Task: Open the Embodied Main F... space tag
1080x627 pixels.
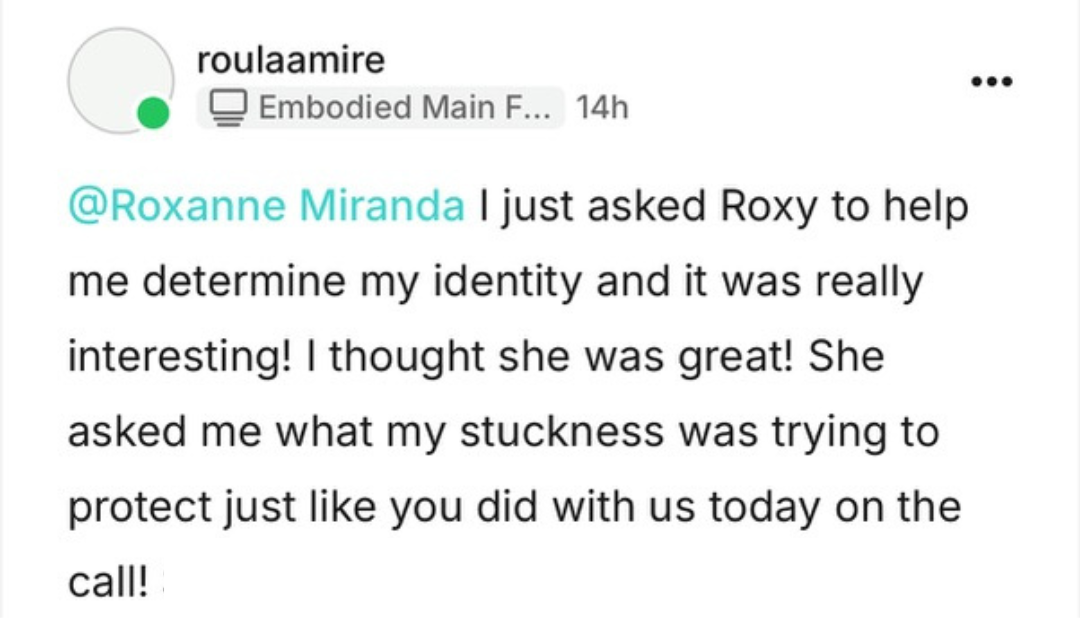Action: coord(380,107)
